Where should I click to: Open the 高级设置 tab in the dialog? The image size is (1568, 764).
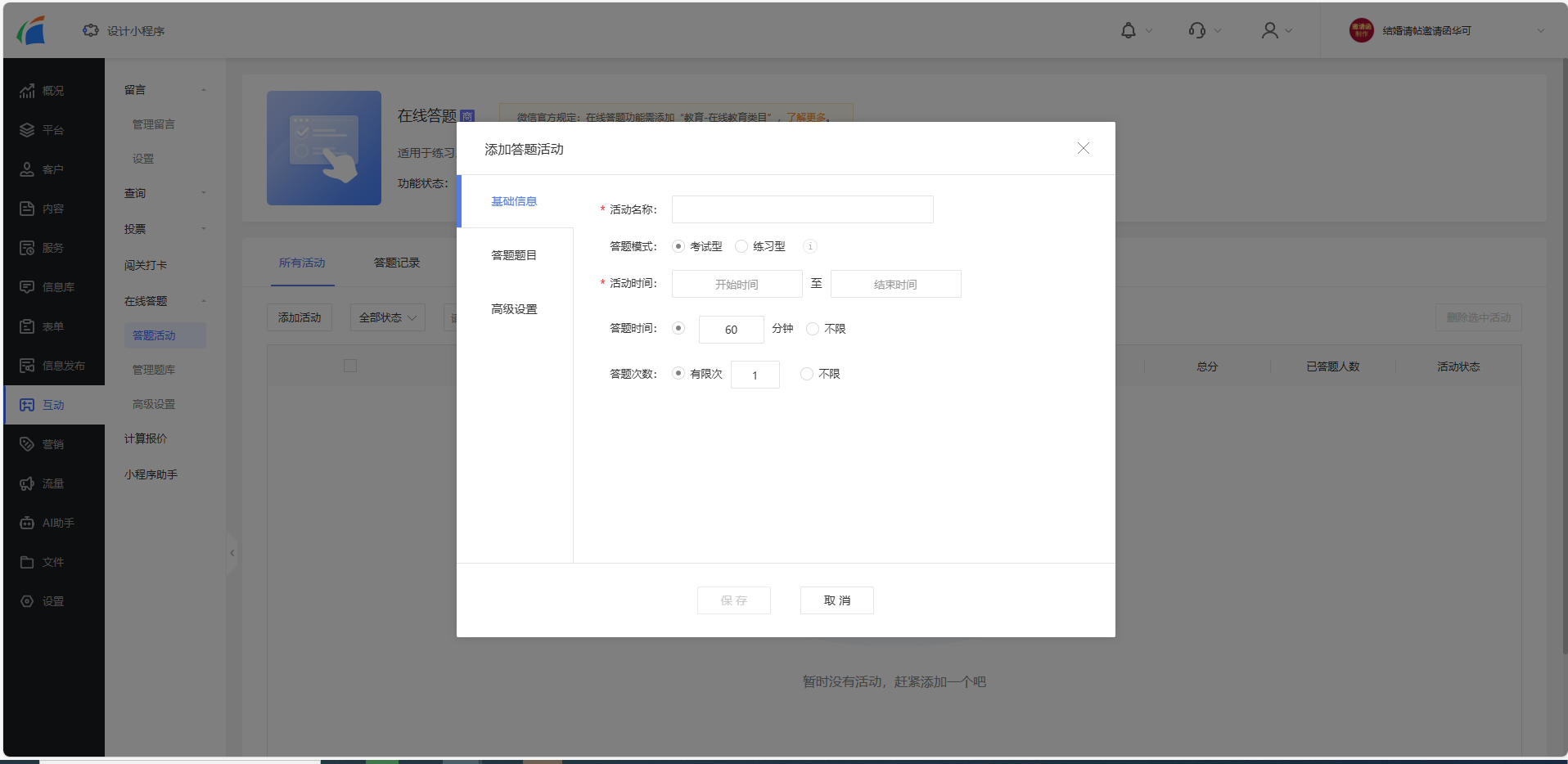(x=514, y=308)
